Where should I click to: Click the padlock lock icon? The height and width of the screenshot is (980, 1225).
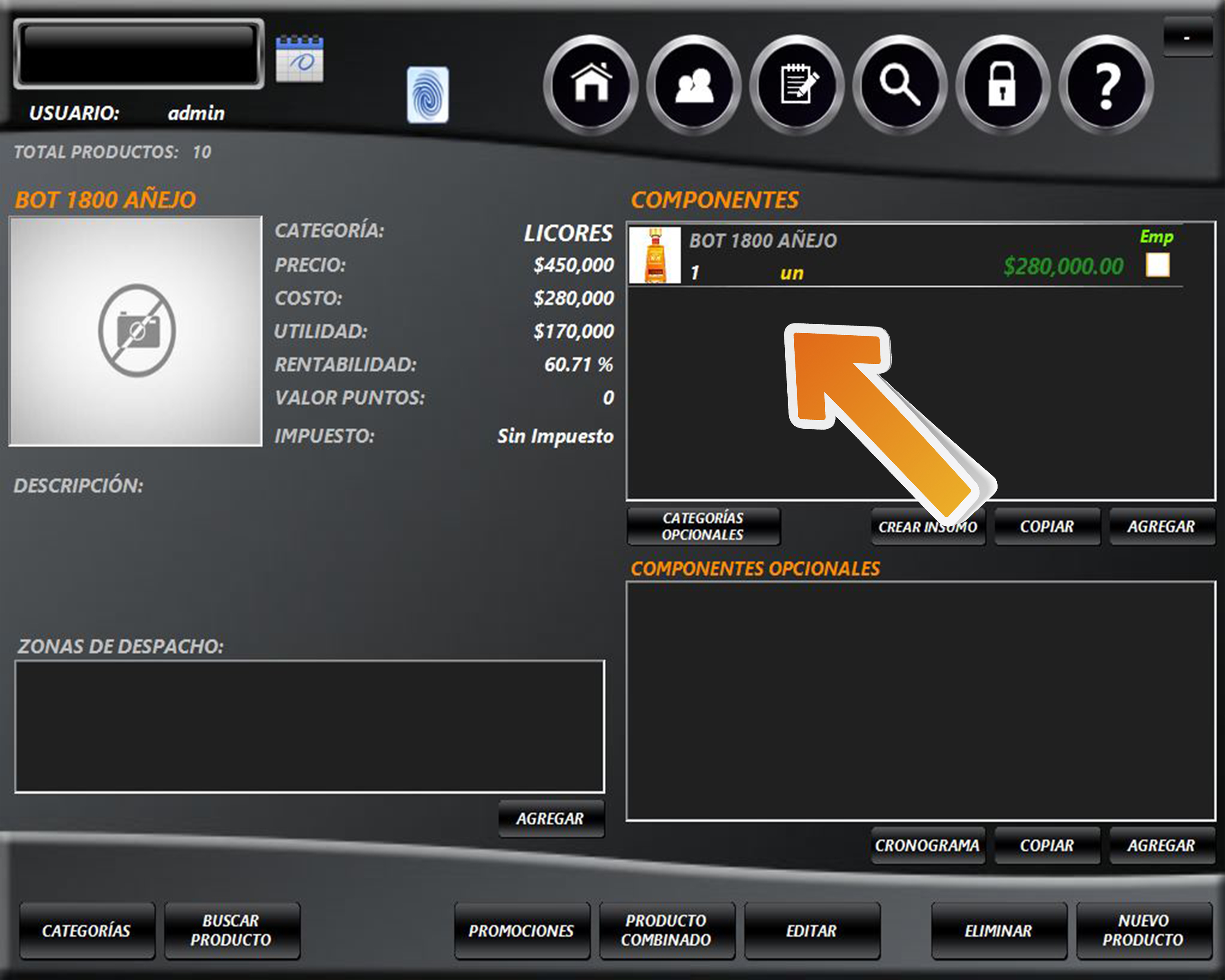pyautogui.click(x=1003, y=85)
